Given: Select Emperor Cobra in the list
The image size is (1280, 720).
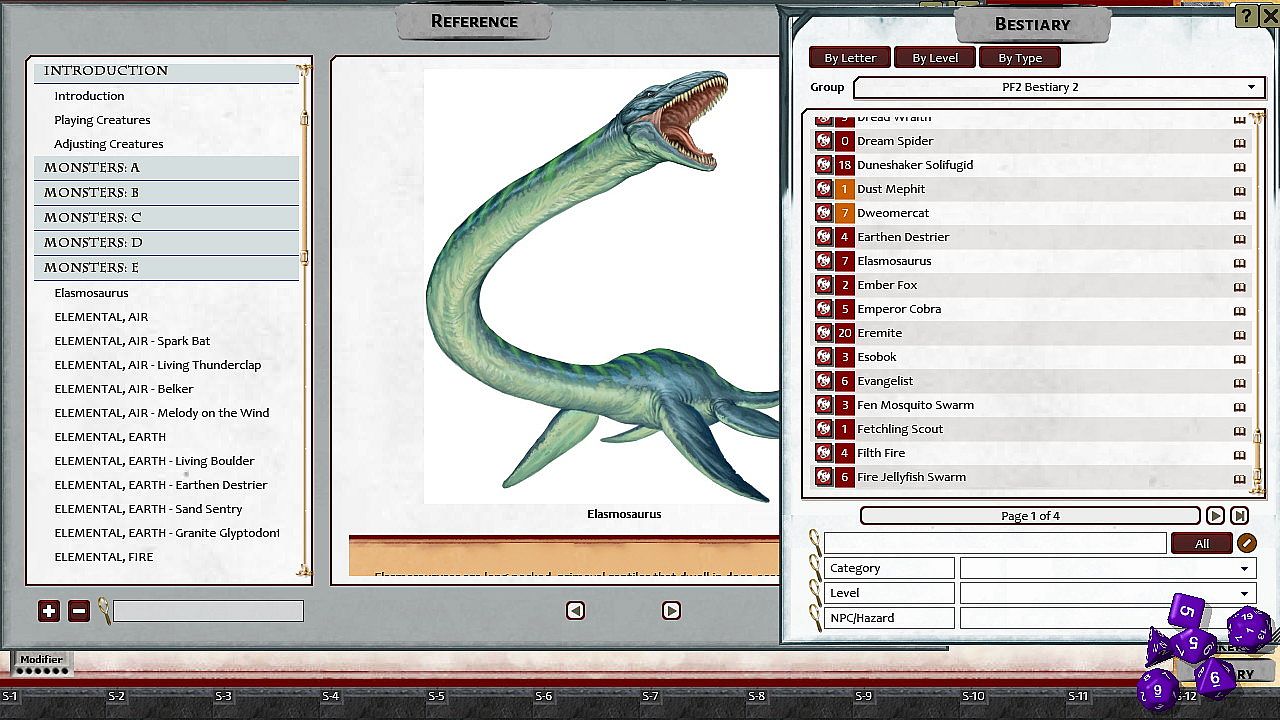Looking at the screenshot, I should click(898, 309).
